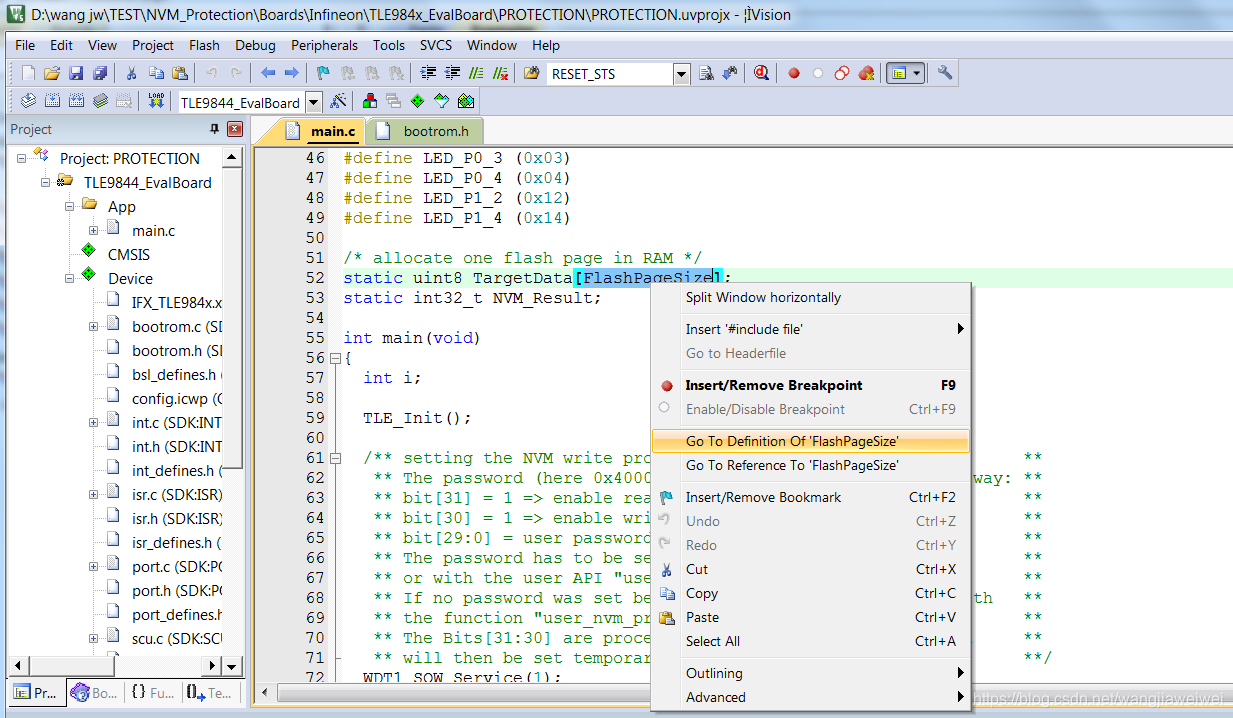
Task: Collapse code fold at line 56
Action: click(336, 358)
